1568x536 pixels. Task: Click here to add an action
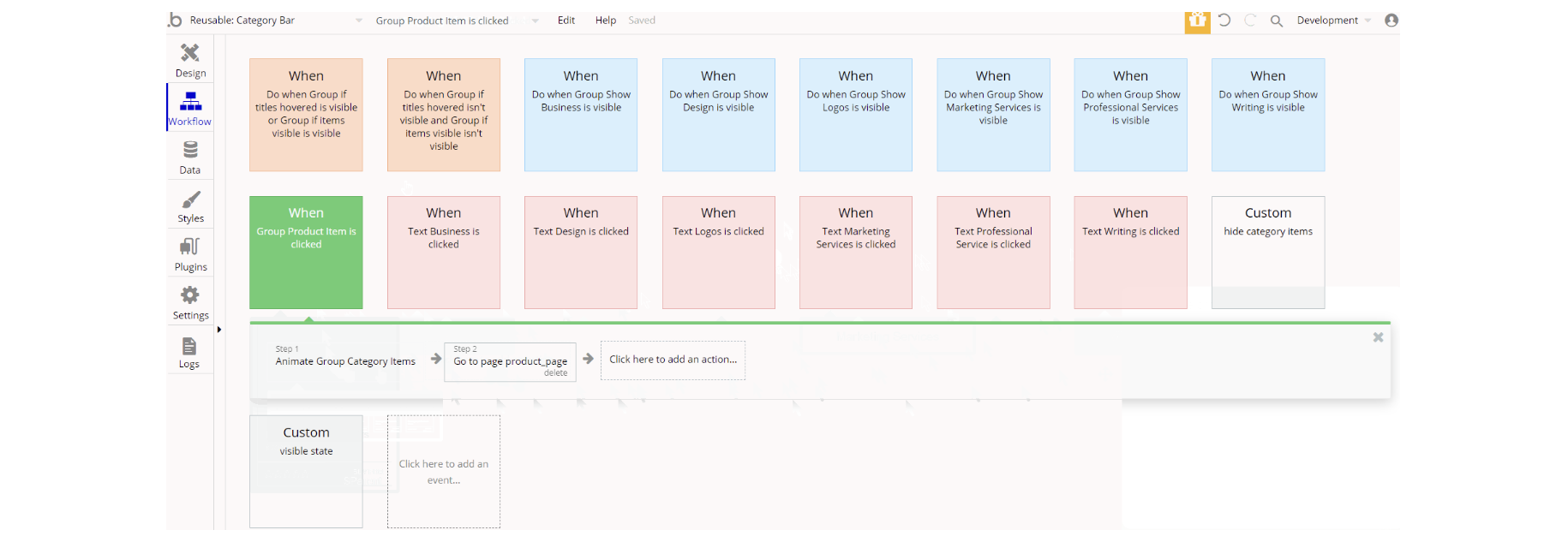click(673, 360)
